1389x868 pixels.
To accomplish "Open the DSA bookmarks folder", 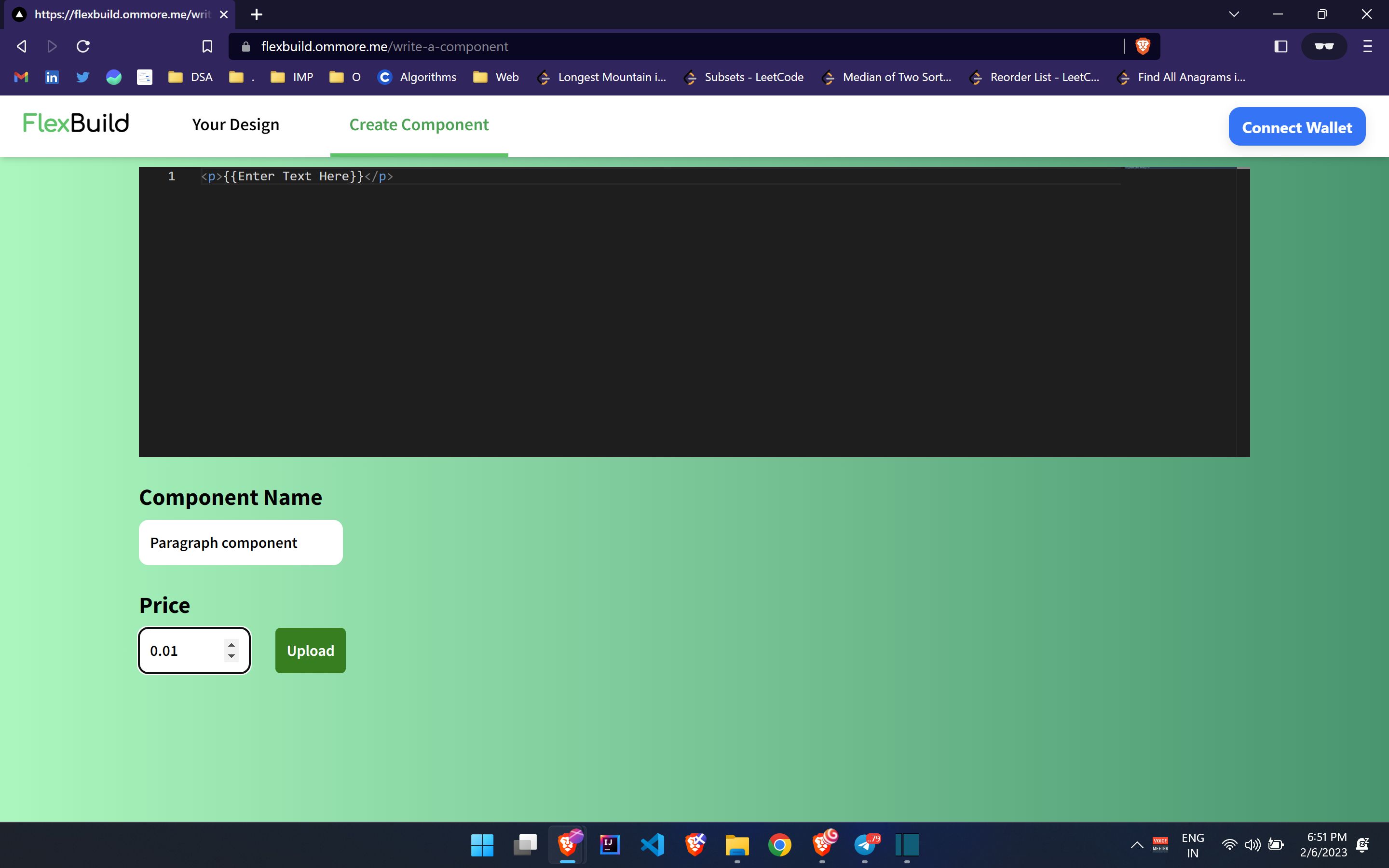I will (x=190, y=77).
